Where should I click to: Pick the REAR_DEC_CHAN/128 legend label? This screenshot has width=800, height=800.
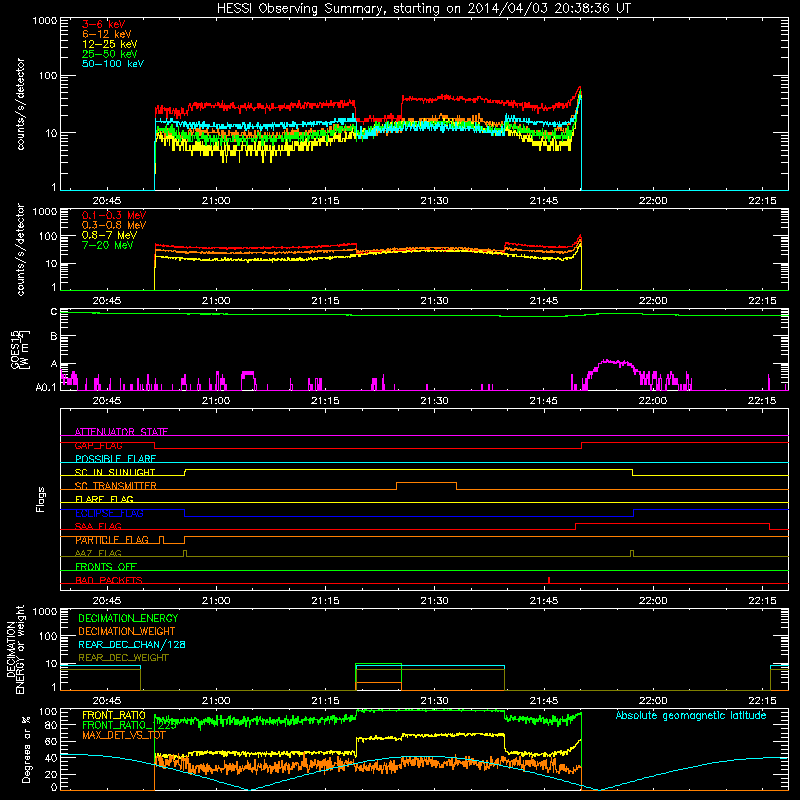[x=132, y=644]
